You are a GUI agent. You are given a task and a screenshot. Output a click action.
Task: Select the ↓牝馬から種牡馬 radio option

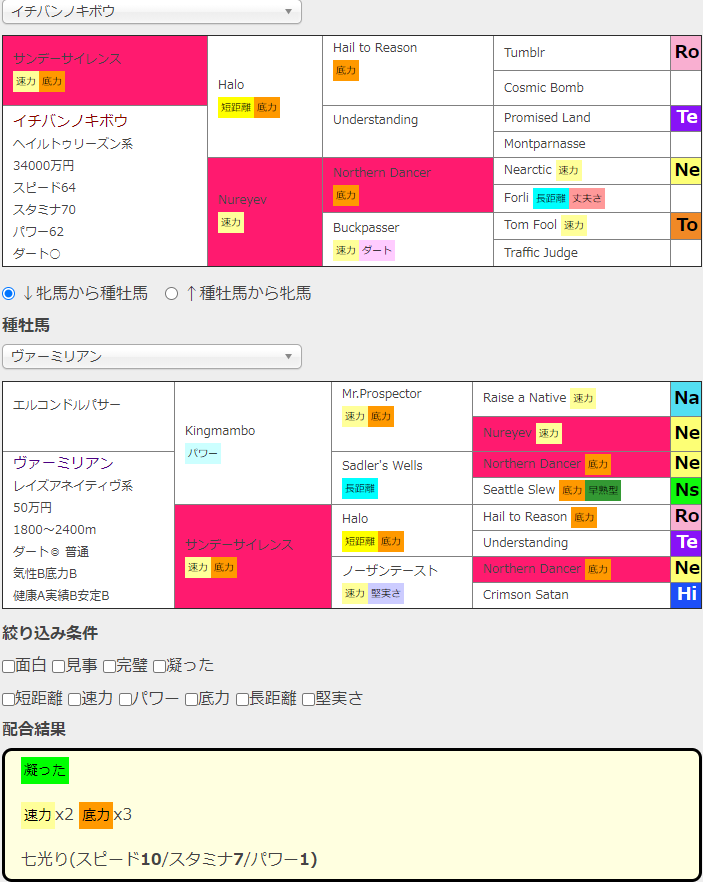point(10,293)
